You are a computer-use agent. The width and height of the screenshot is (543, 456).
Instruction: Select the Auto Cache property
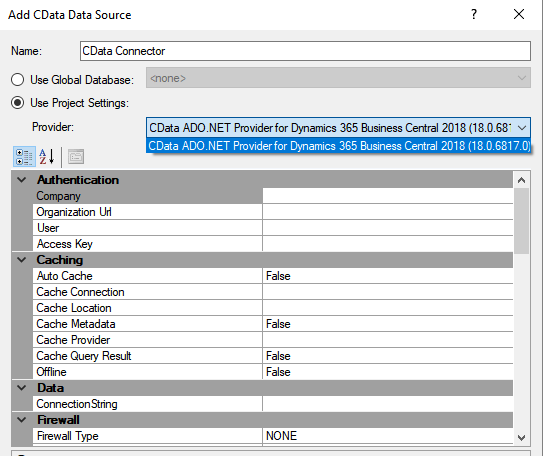point(148,276)
